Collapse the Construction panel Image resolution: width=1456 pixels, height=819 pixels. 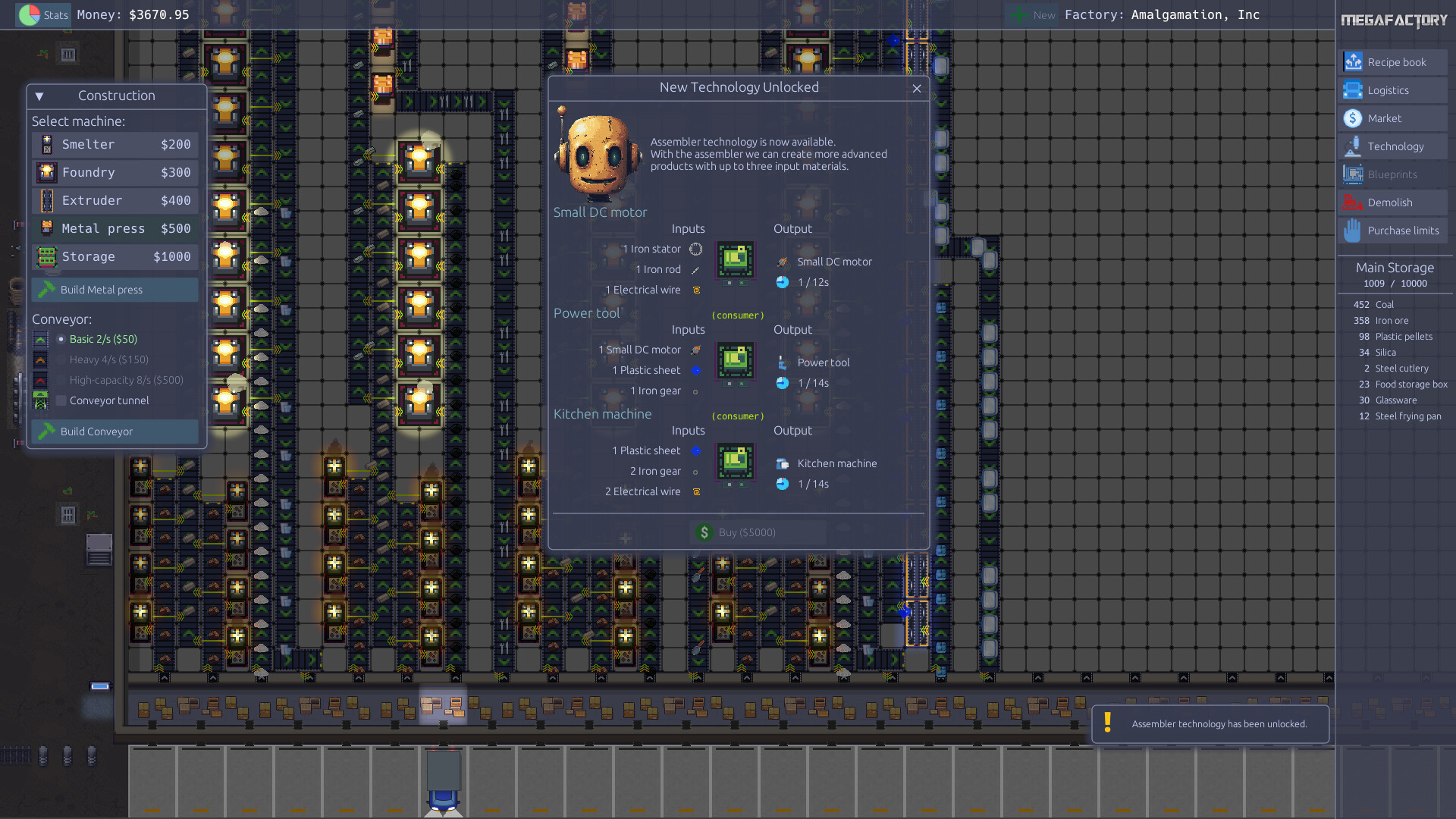pos(39,96)
